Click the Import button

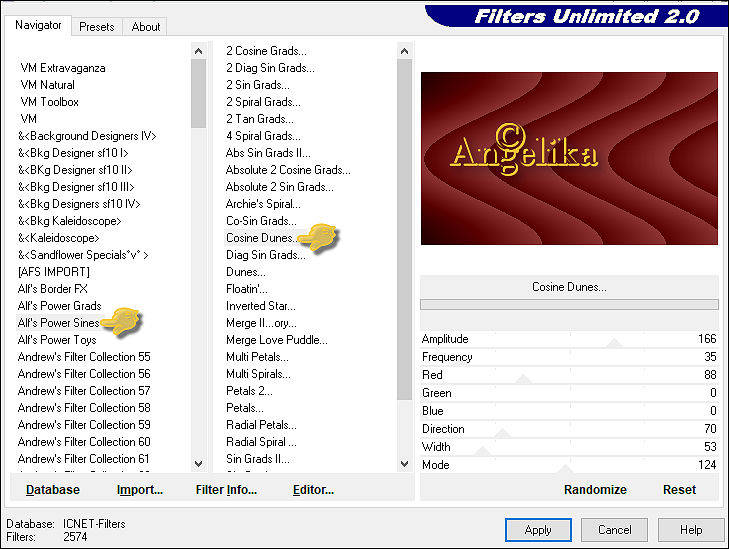pyautogui.click(x=139, y=489)
